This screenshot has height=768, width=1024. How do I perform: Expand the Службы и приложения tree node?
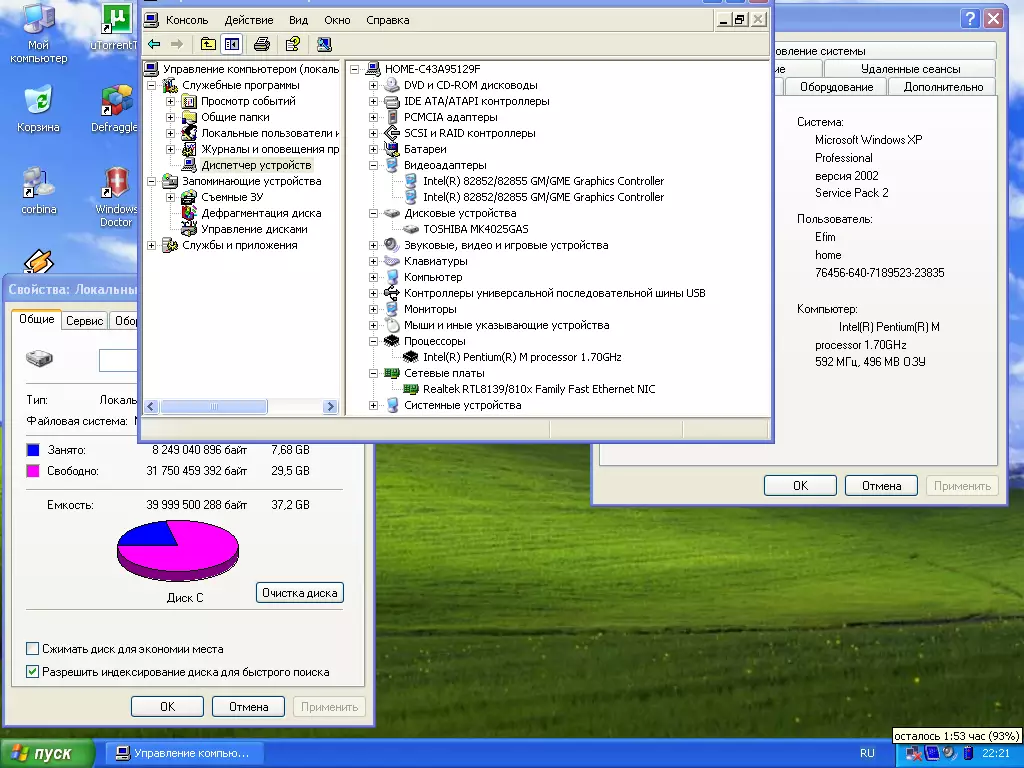151,244
